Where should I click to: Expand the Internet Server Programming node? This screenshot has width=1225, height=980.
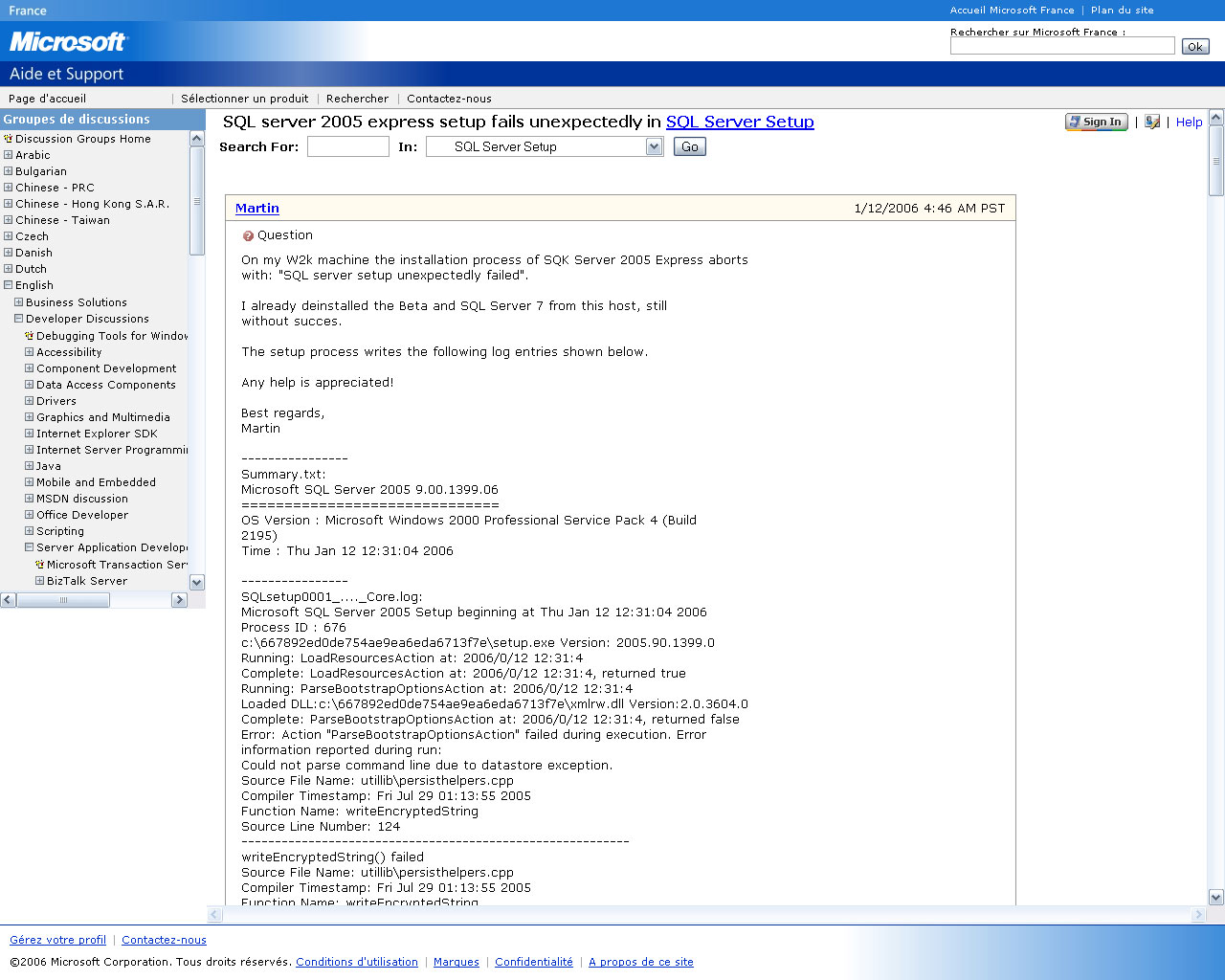coord(29,450)
